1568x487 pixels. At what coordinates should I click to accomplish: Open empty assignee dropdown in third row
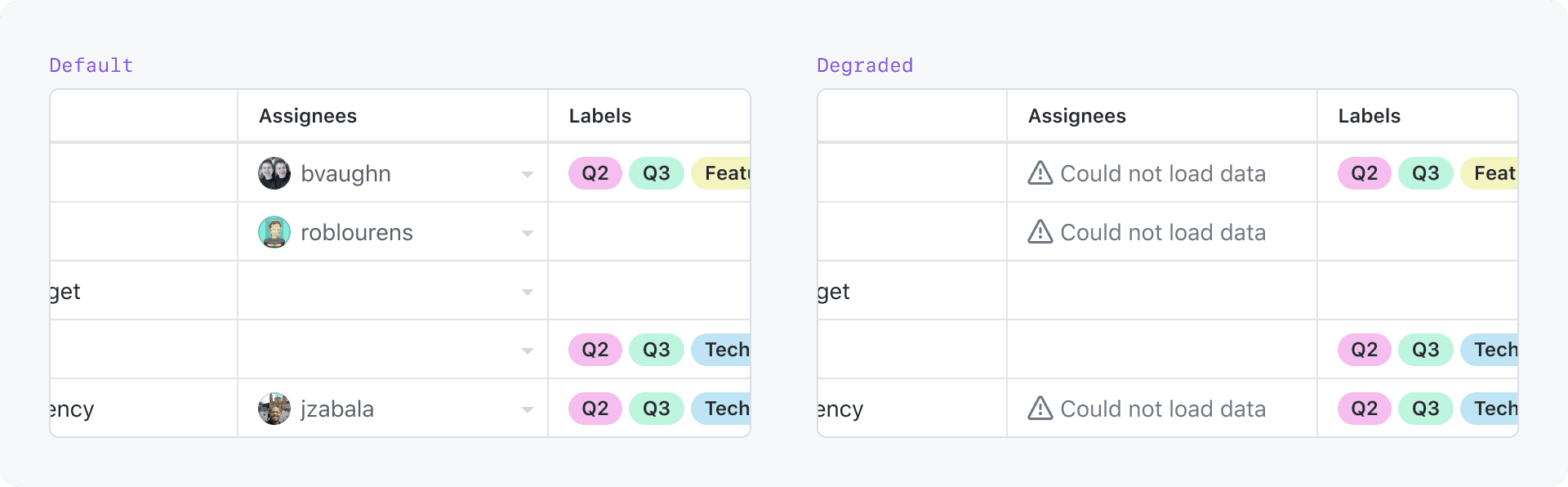528,292
